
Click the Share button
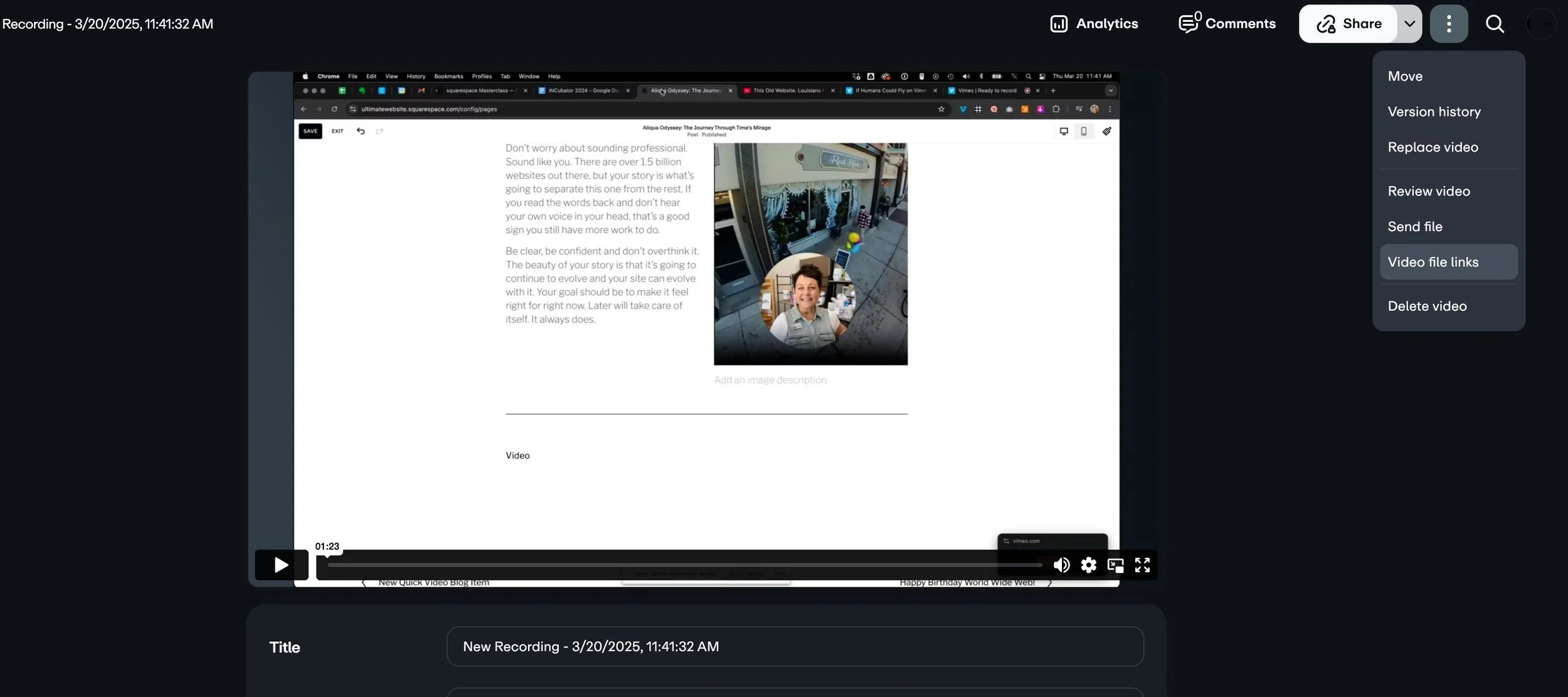[1348, 24]
